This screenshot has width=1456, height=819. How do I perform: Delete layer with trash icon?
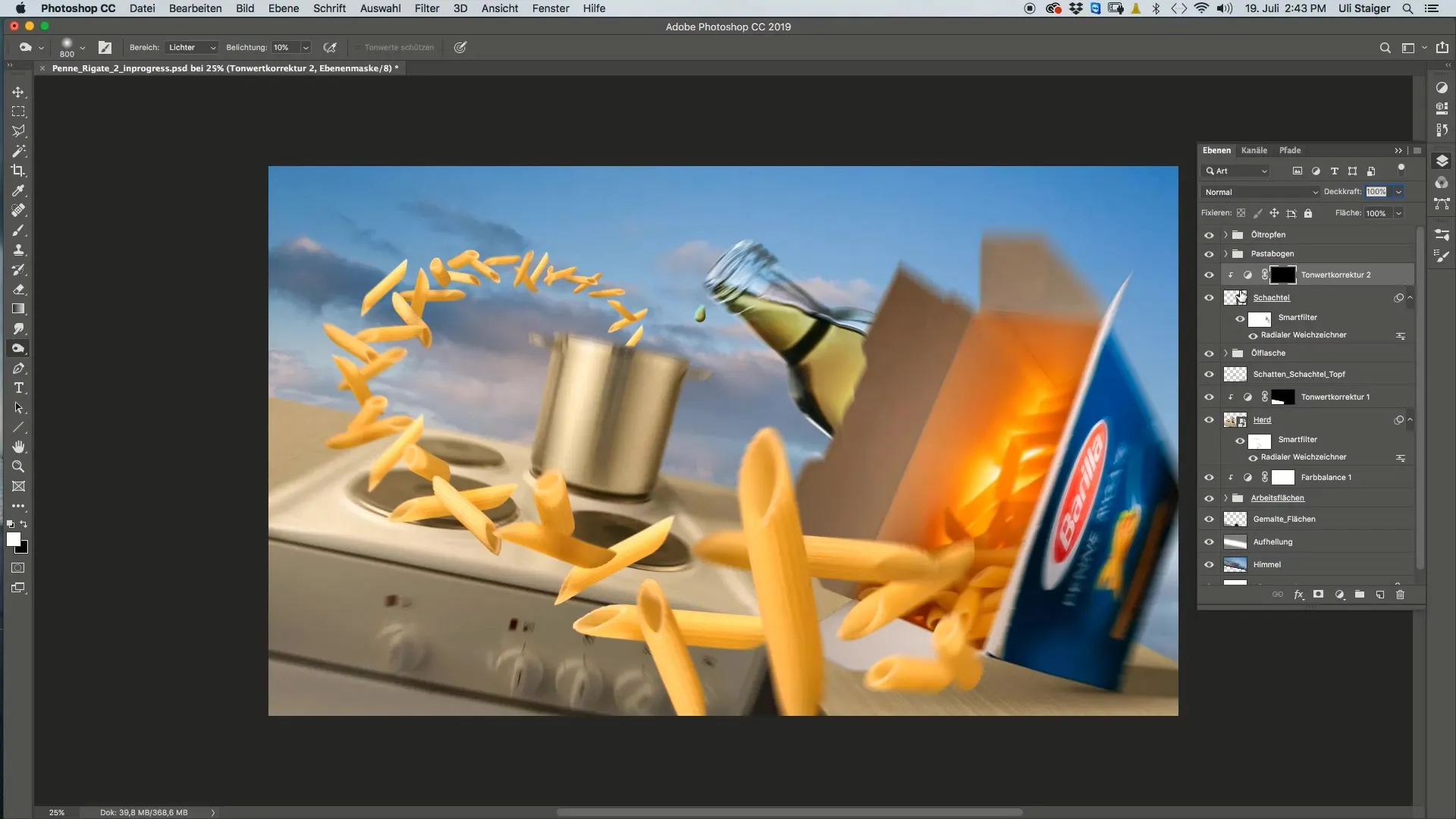pos(1401,595)
